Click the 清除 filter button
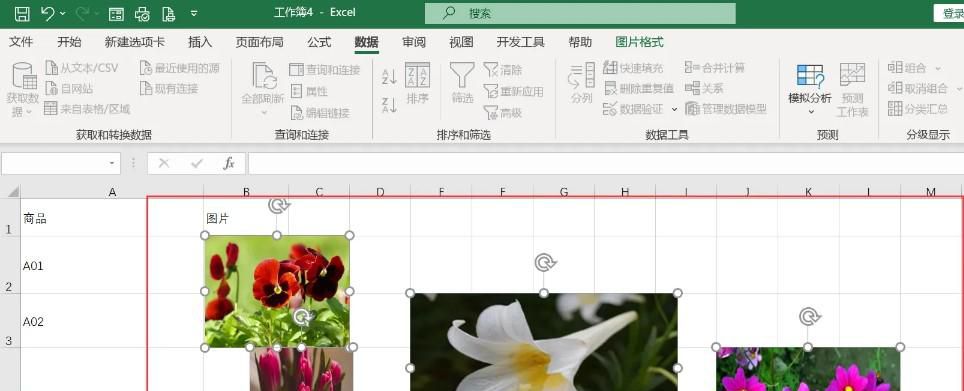Viewport: 964px width, 391px height. [x=503, y=69]
